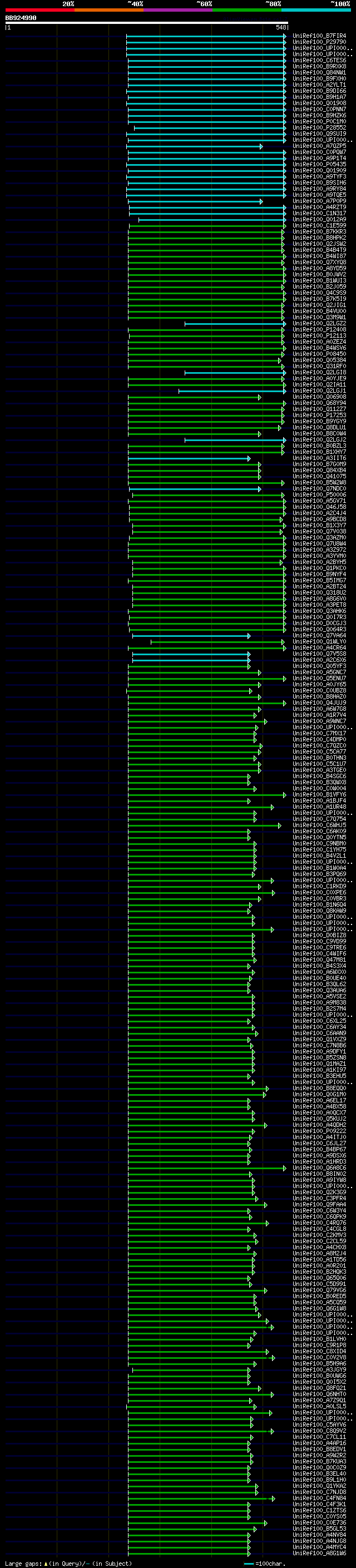Click label UniRef100_B7K5I9

pos(319,299)
